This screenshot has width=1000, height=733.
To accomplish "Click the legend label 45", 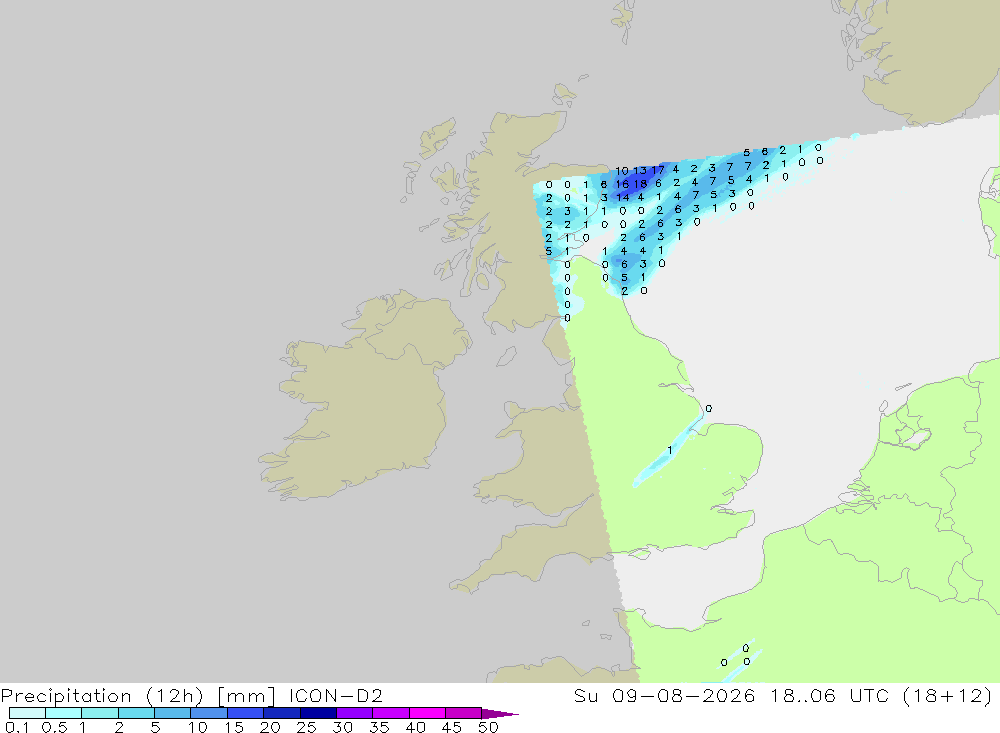I will click(x=452, y=727).
